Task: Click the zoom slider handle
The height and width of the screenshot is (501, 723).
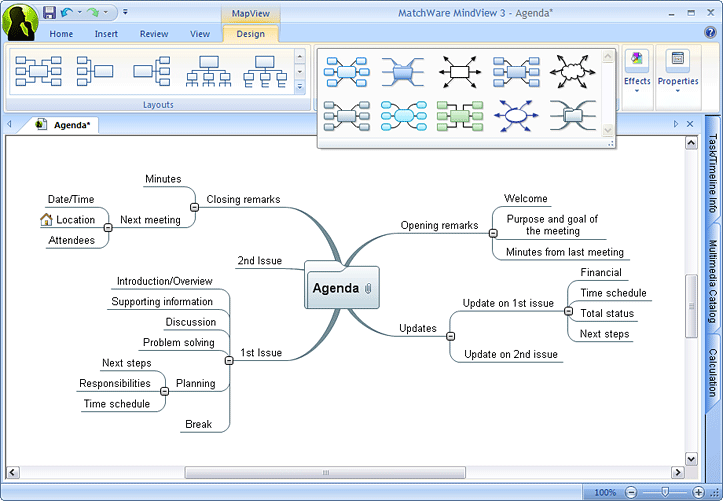Action: point(665,492)
